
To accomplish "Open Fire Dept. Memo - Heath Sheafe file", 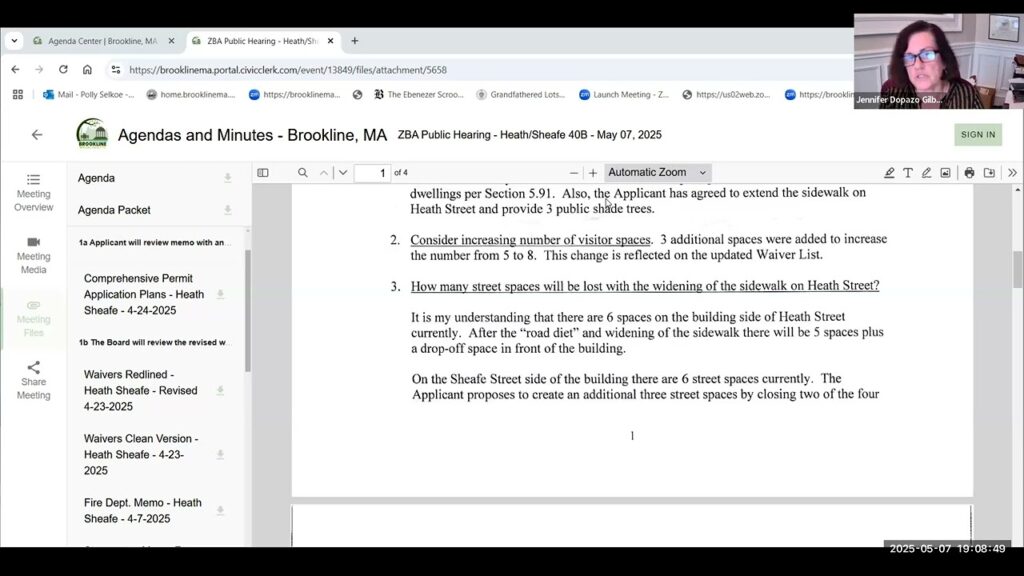I will point(142,510).
